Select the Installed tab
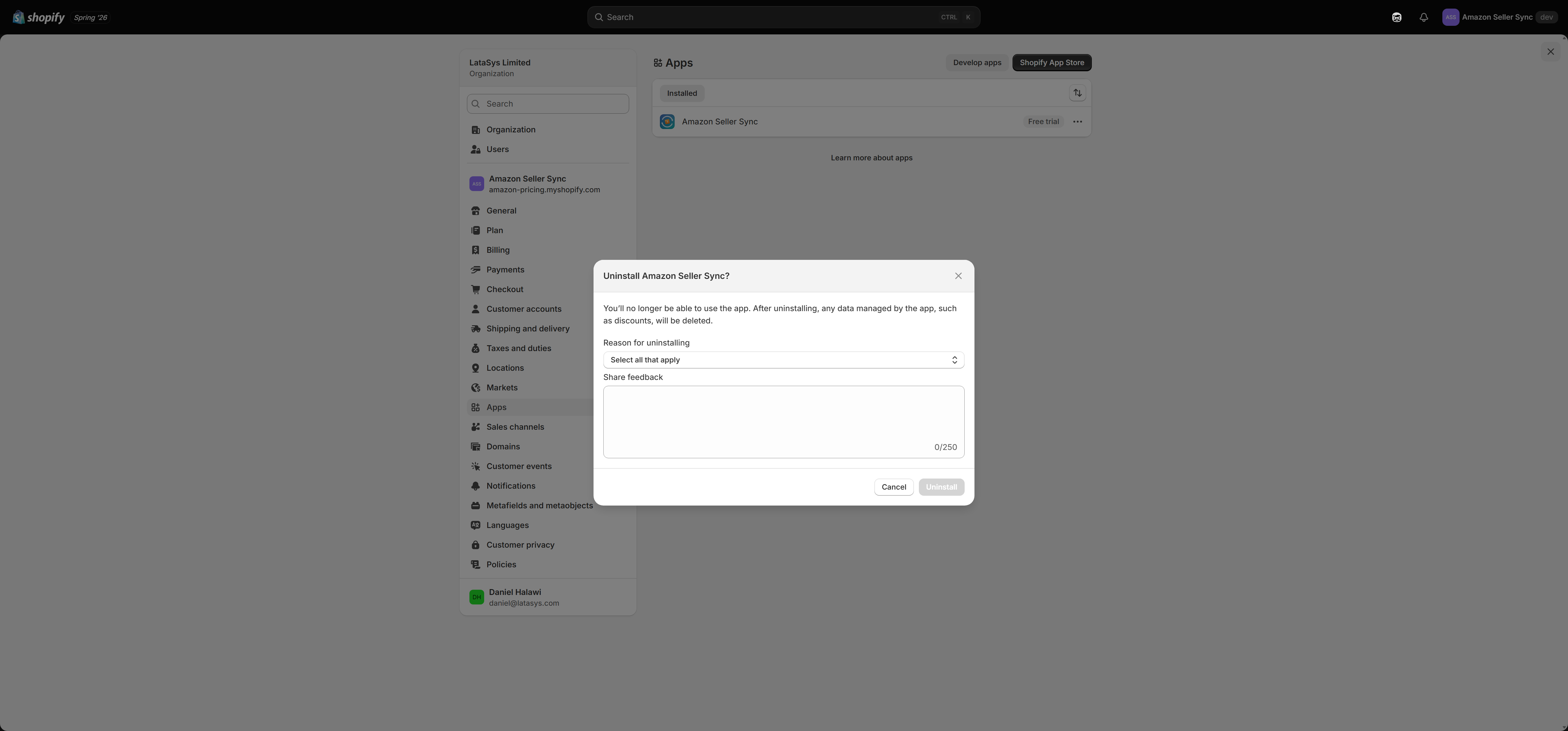 682,93
